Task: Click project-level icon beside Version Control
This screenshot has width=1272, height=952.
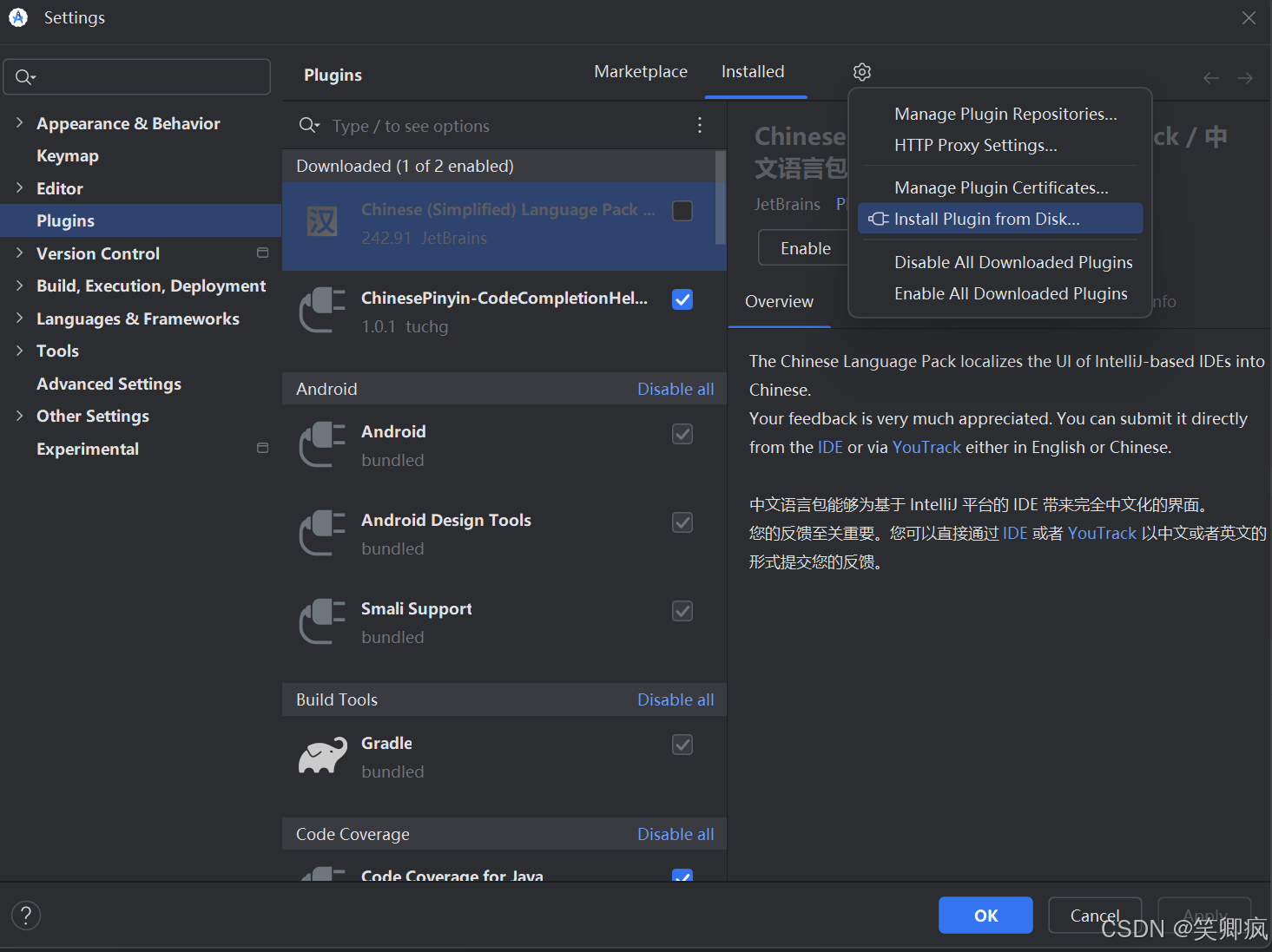Action: click(262, 253)
